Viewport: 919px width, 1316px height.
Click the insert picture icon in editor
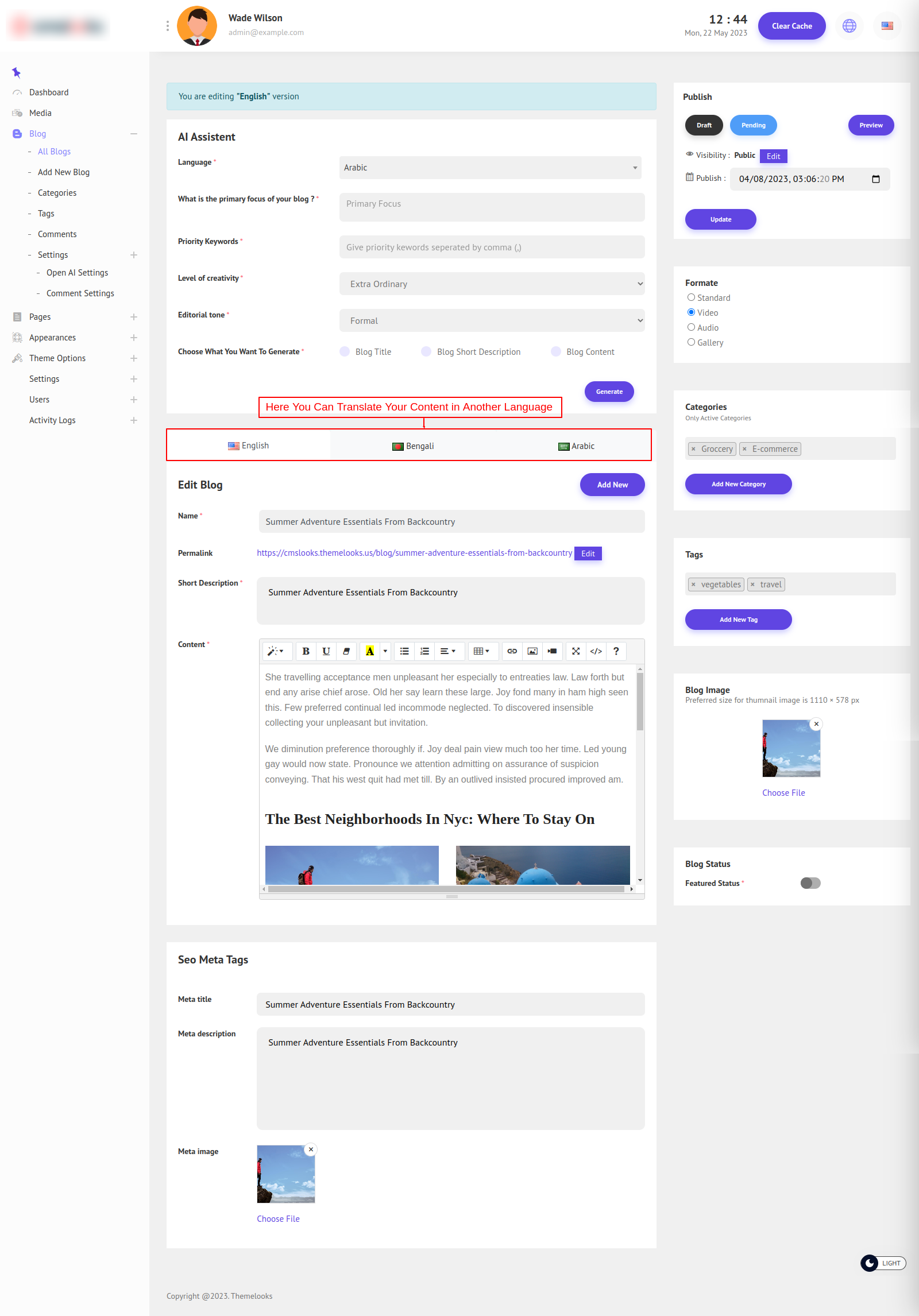(x=532, y=651)
